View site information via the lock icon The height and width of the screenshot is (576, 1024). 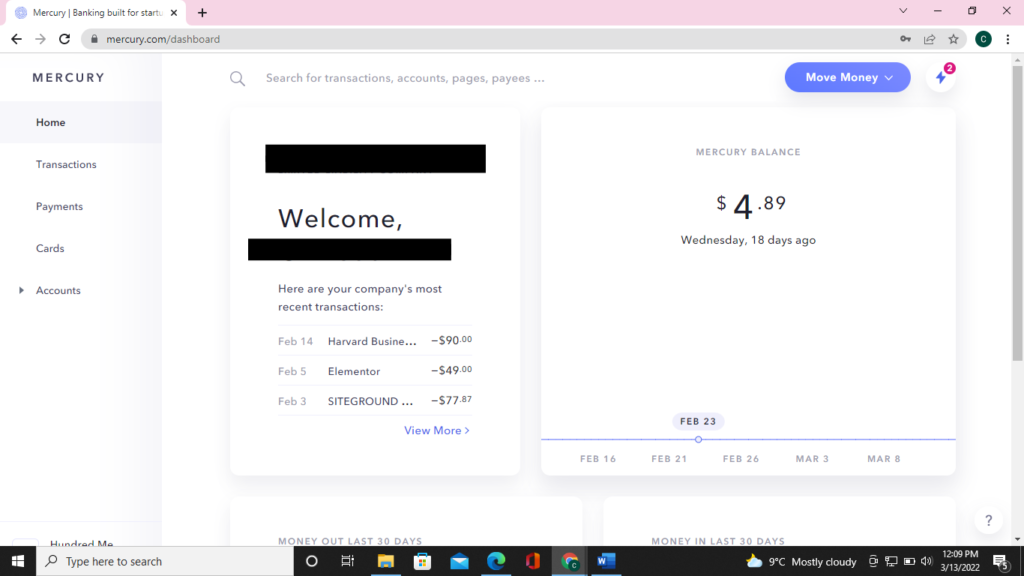pyautogui.click(x=94, y=39)
